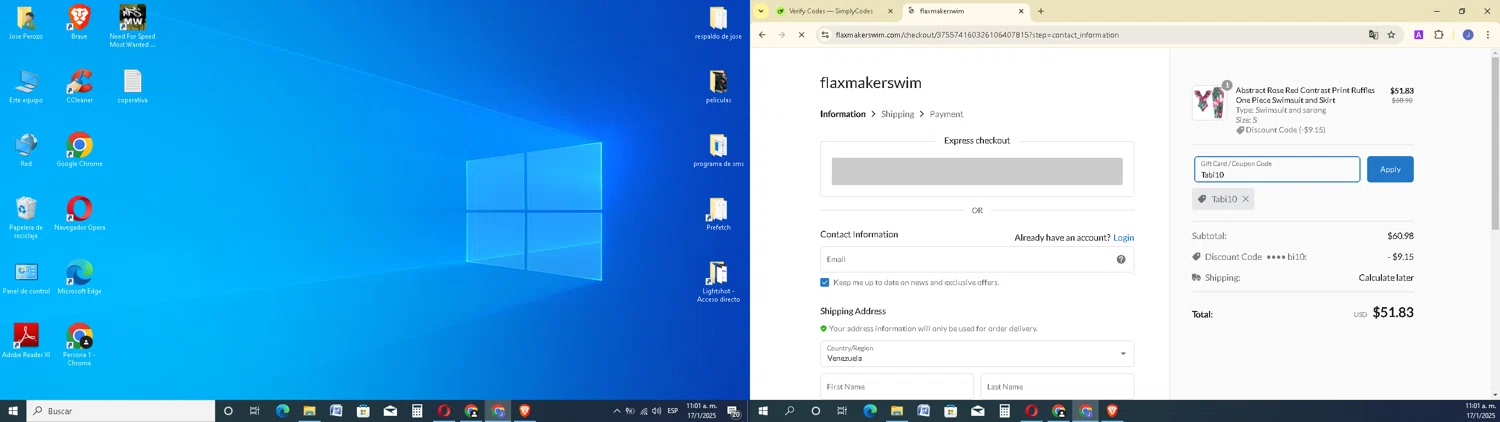The width and height of the screenshot is (1500, 422).
Task: Launch Microsoft Edge desktop shortcut
Action: [x=79, y=277]
